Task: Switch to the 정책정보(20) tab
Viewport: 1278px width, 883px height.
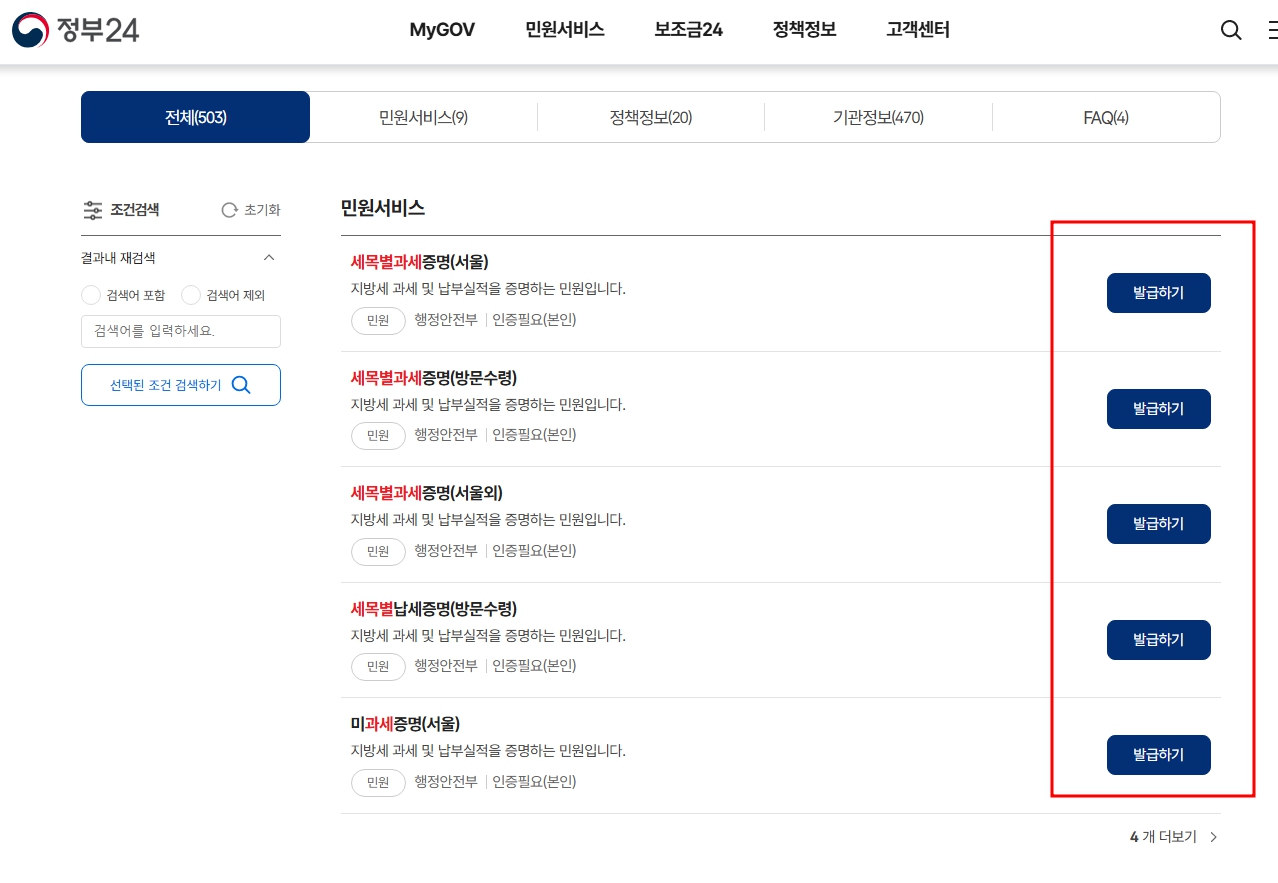Action: point(651,117)
